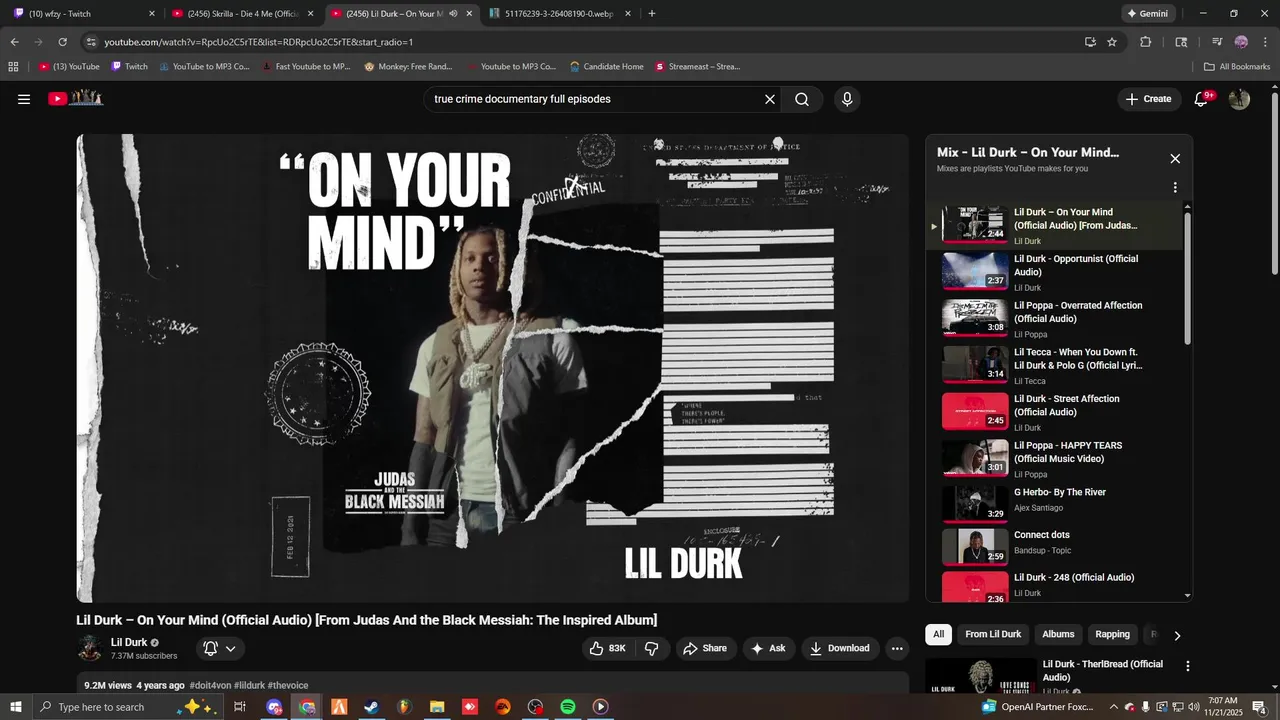Open Chrome profile avatar in toolbar
Viewport: 1280px width, 720px height.
(1241, 42)
